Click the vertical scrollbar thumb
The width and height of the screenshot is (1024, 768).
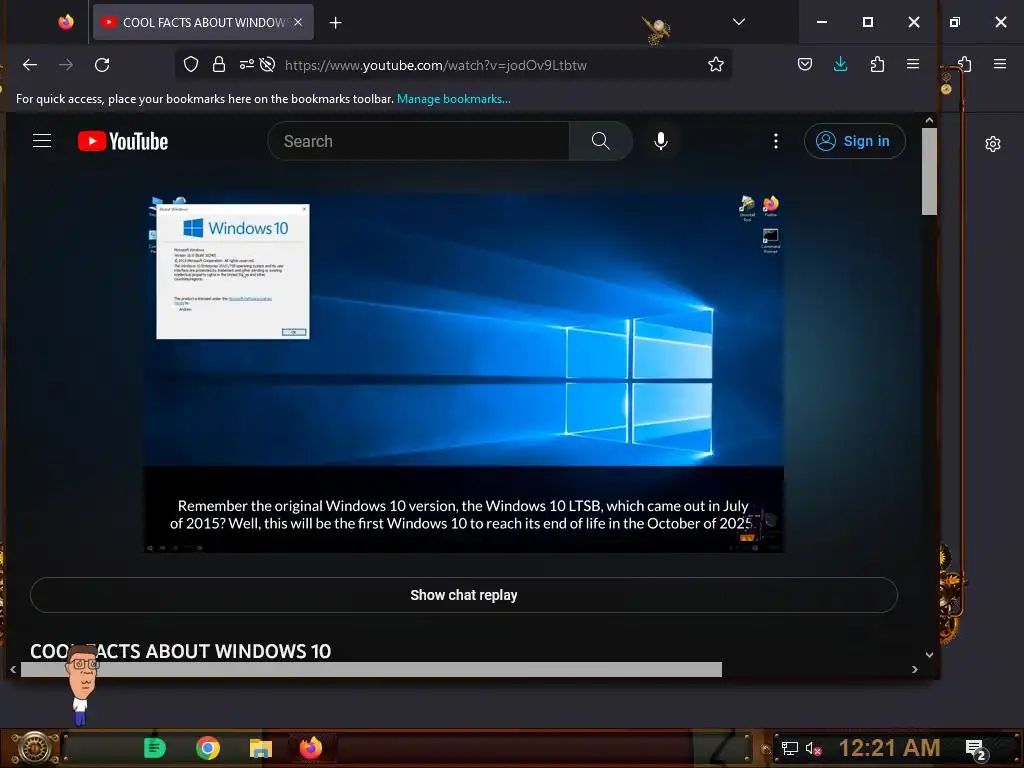[x=929, y=171]
